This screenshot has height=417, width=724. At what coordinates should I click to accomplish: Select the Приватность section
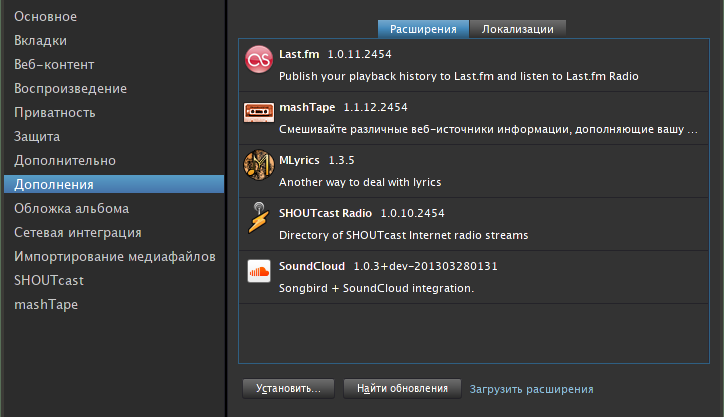pyautogui.click(x=54, y=113)
